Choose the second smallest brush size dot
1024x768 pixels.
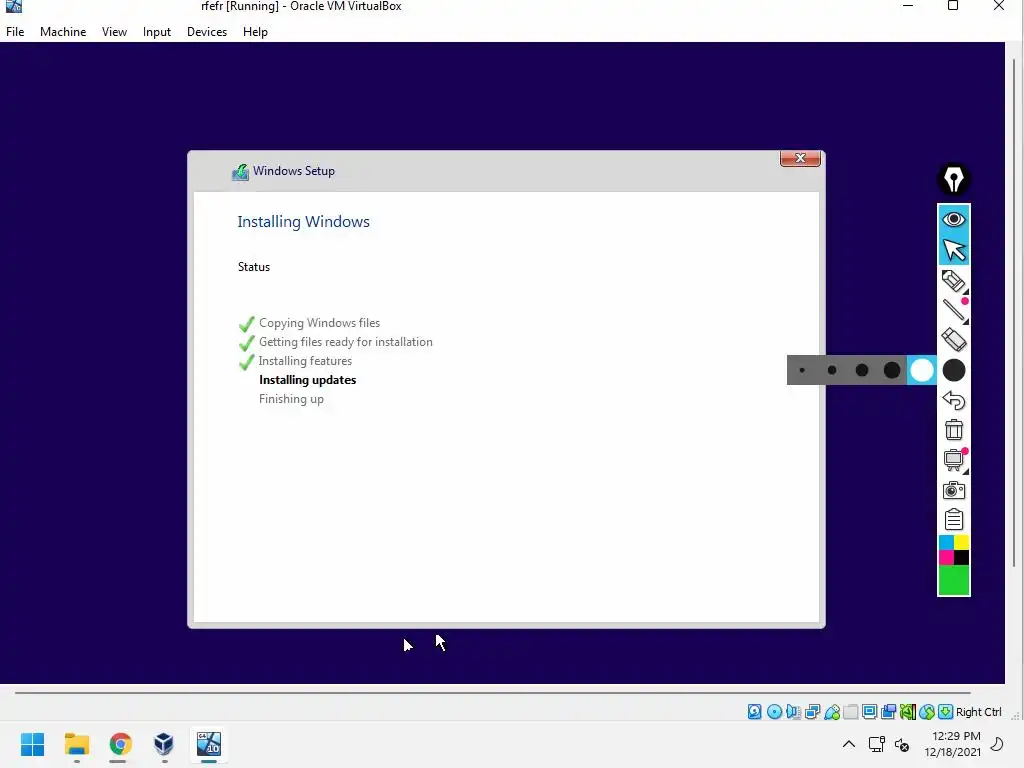(x=832, y=370)
